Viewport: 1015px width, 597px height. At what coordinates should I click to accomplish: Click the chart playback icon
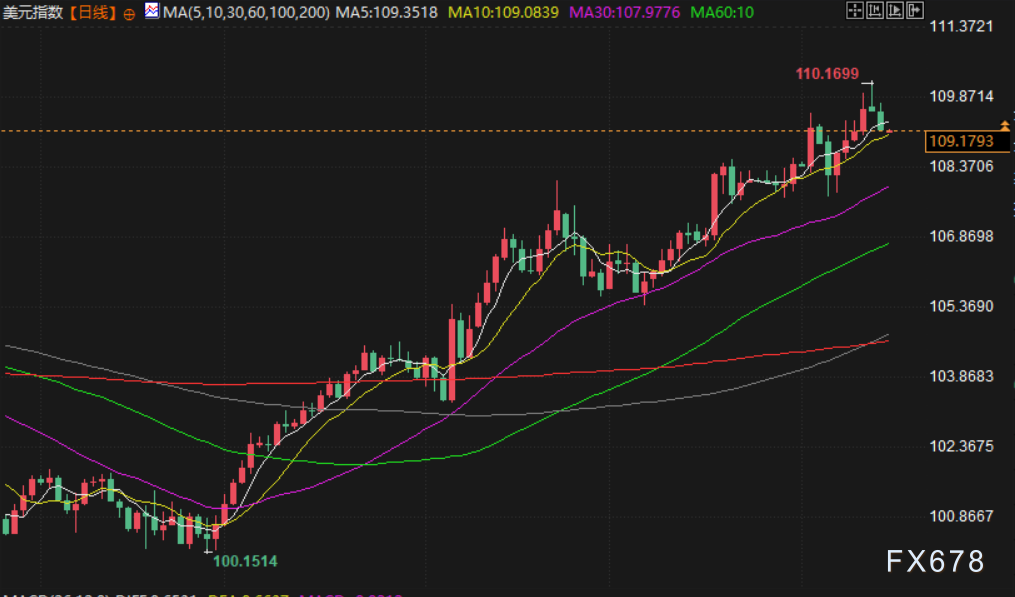895,11
